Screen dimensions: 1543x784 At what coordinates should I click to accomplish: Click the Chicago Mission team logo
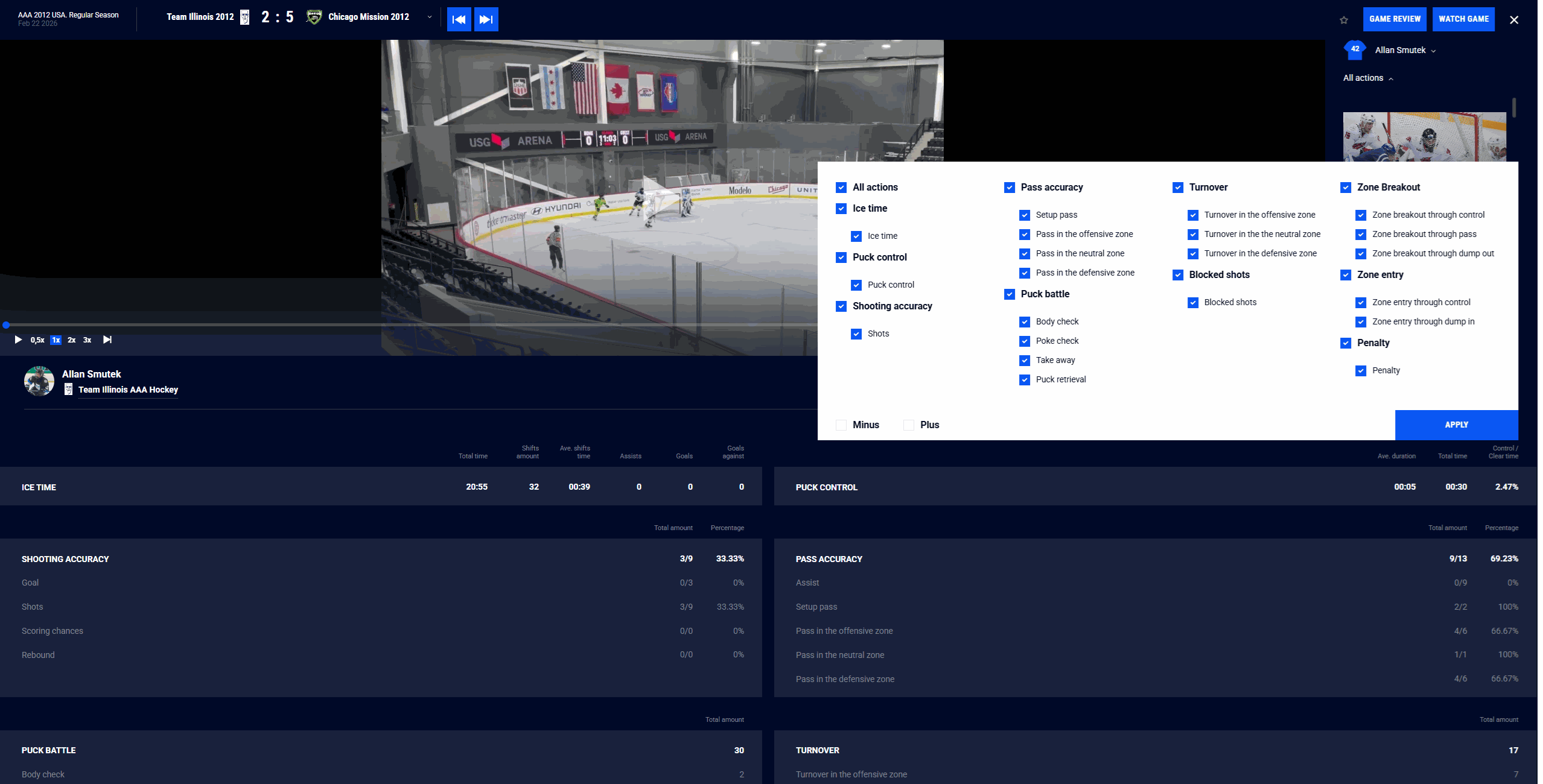[x=314, y=17]
